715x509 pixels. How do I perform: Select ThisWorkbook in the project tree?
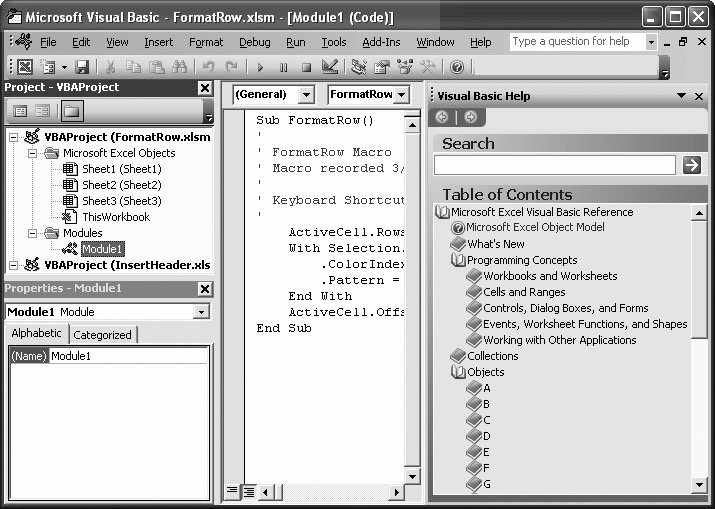tap(115, 217)
